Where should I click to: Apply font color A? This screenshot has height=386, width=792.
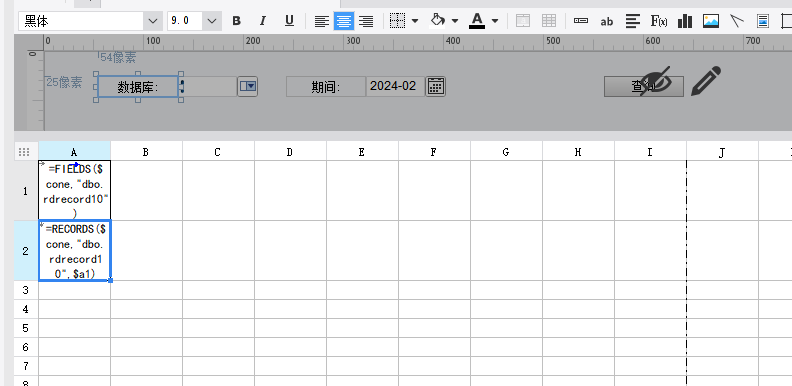477,21
